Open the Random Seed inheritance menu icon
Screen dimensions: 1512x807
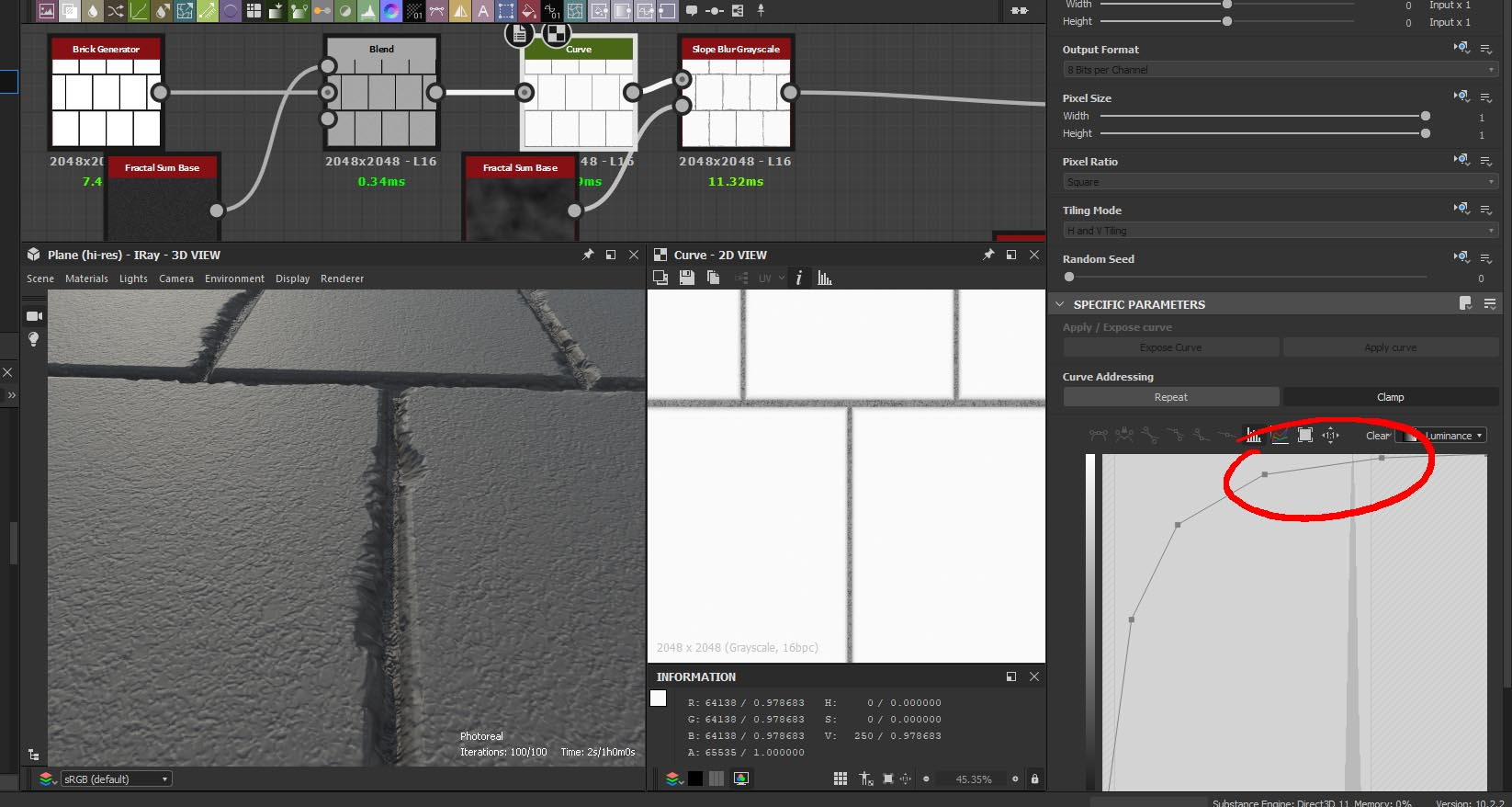point(1461,256)
